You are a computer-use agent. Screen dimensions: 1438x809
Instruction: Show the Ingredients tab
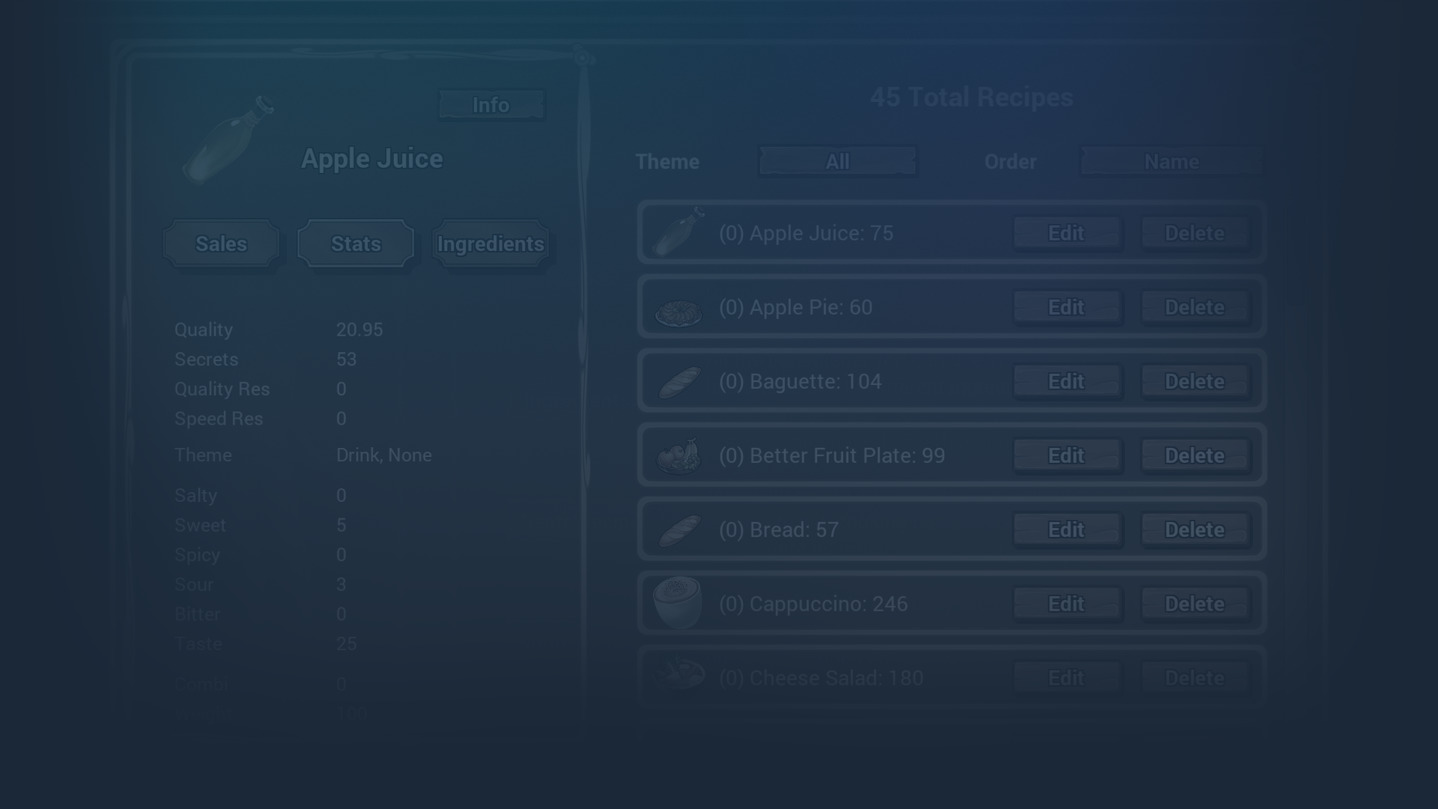490,244
